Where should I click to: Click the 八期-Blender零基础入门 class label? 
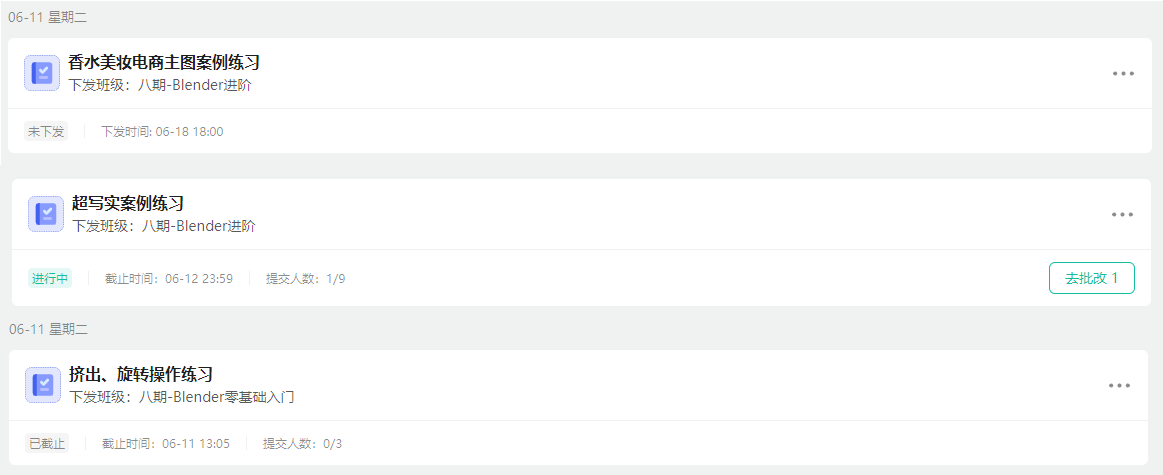(x=217, y=397)
